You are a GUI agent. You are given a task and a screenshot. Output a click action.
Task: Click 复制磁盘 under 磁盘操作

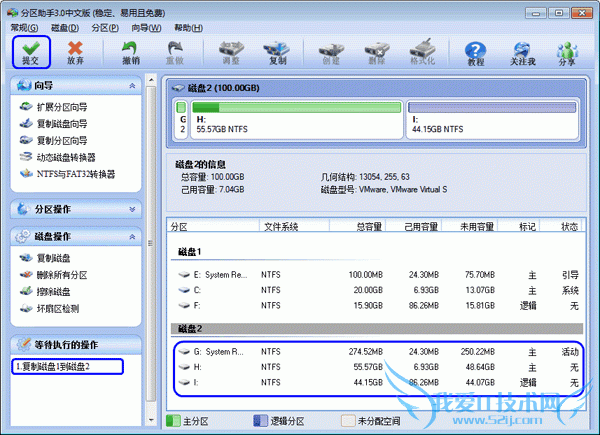coord(45,258)
